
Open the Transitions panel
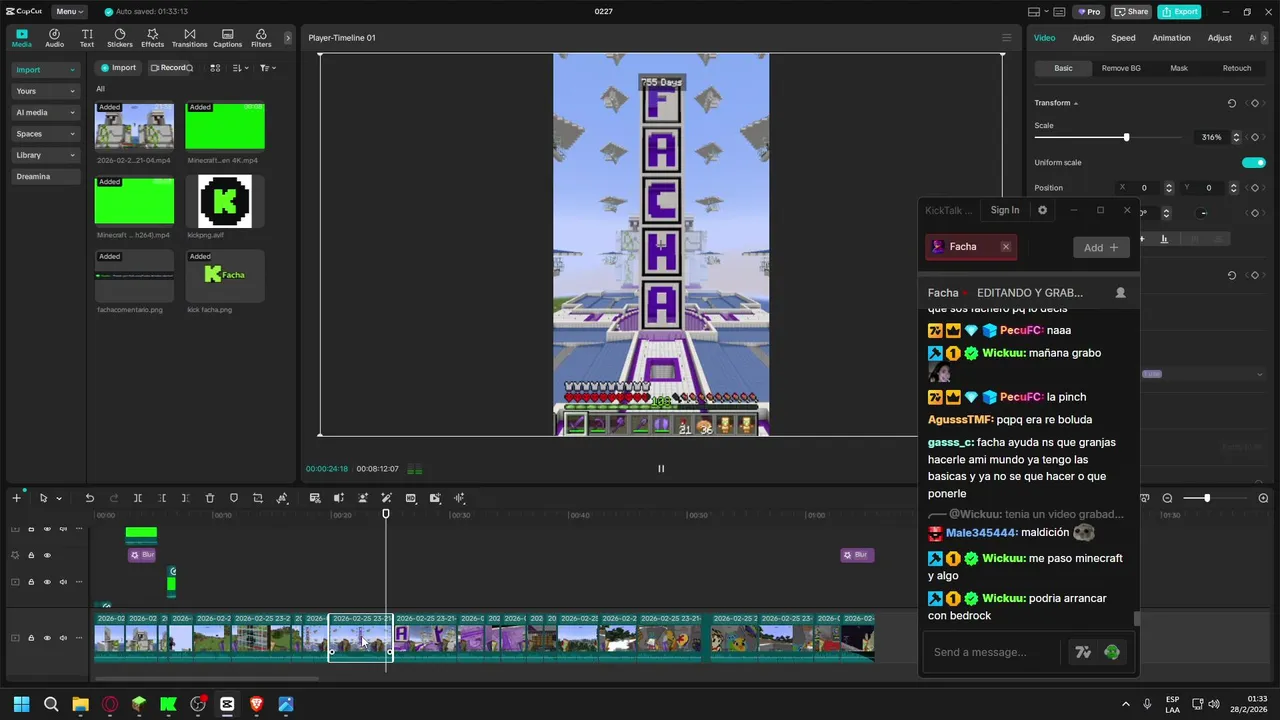pyautogui.click(x=189, y=38)
